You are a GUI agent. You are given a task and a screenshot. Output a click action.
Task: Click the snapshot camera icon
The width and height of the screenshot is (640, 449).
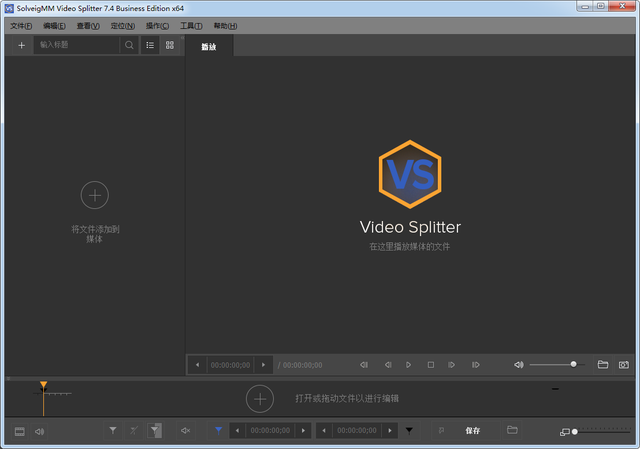pyautogui.click(x=624, y=365)
